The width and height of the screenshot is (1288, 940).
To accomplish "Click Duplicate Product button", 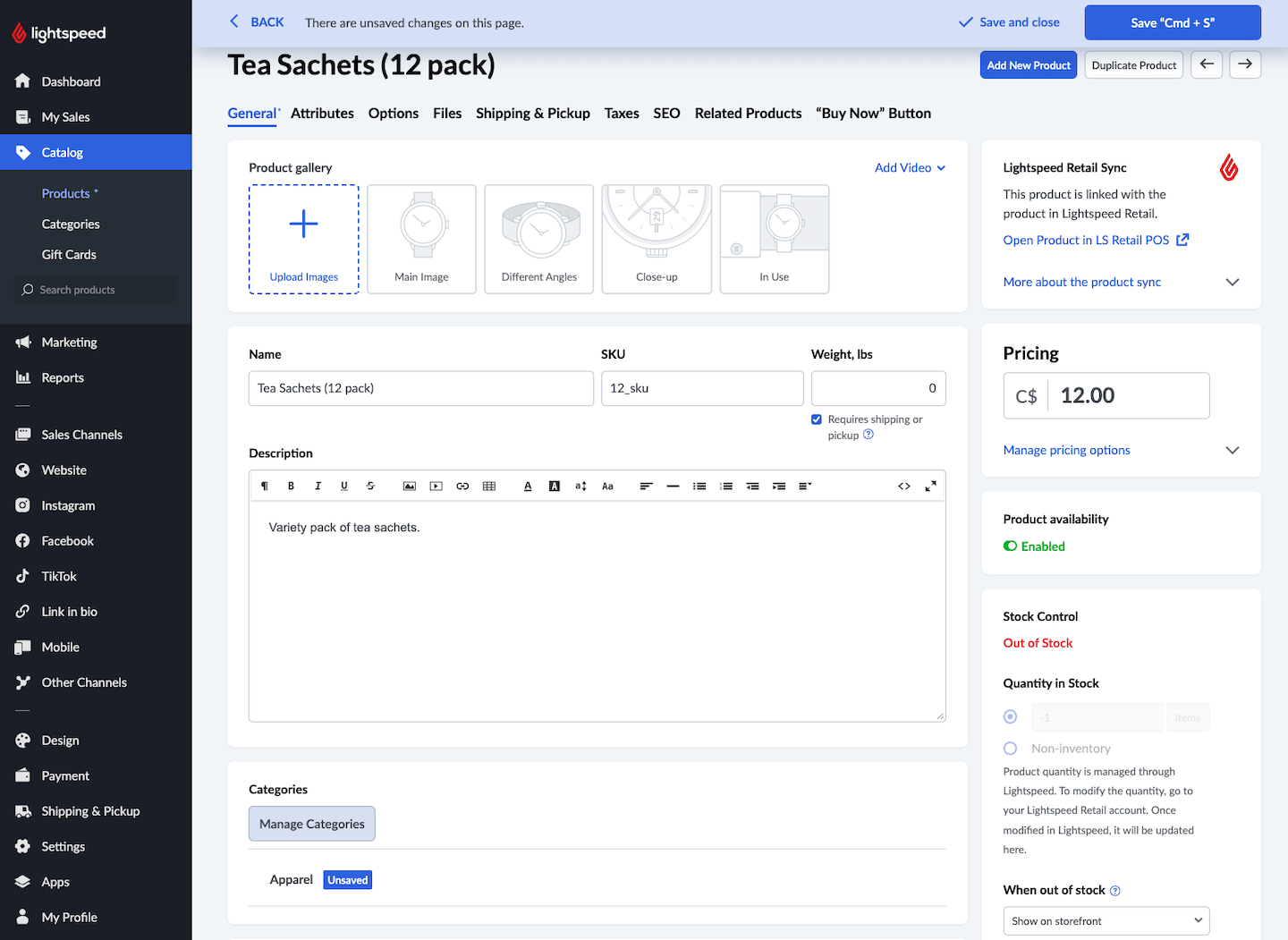I will [1134, 65].
